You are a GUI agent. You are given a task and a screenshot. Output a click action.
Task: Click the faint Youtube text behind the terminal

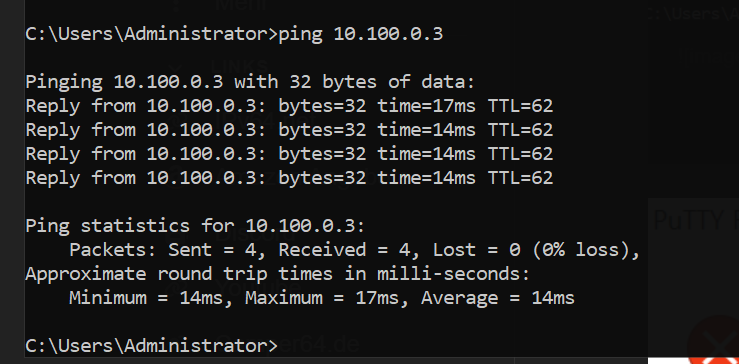(x=258, y=286)
